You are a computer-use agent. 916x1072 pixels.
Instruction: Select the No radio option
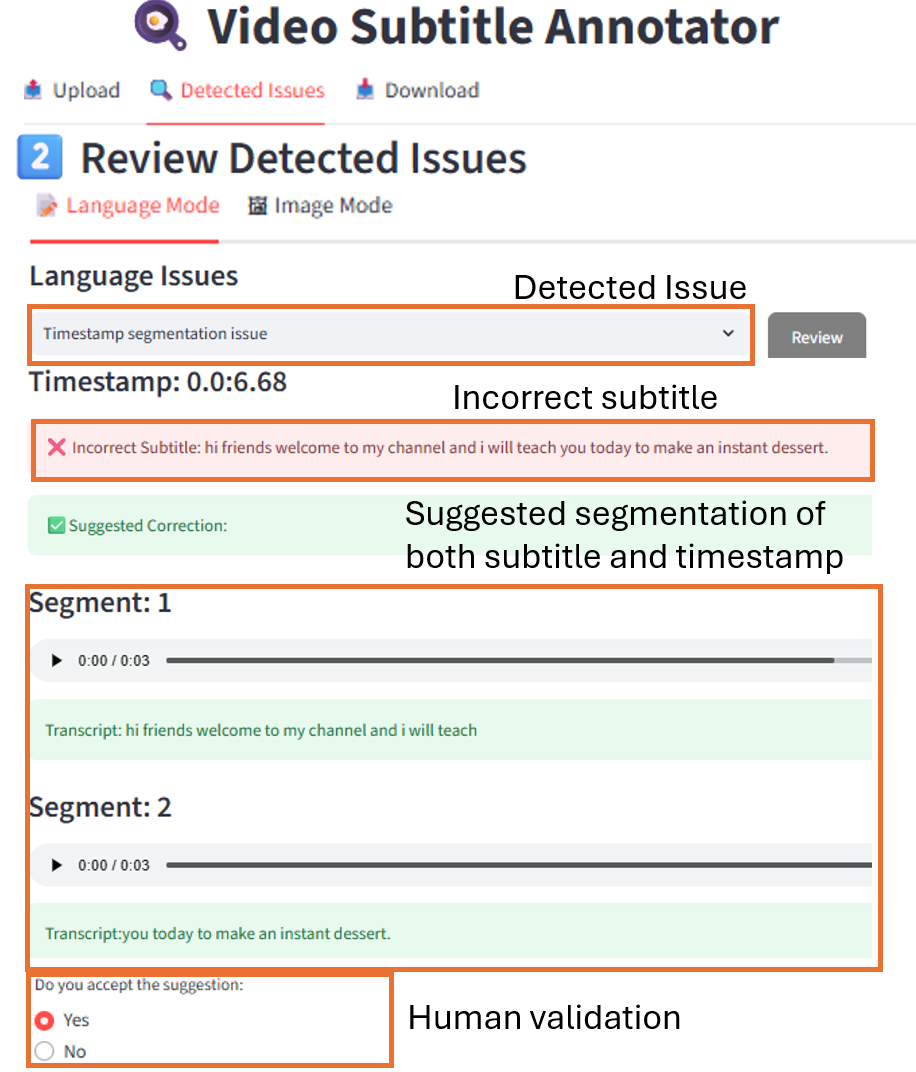(44, 1051)
